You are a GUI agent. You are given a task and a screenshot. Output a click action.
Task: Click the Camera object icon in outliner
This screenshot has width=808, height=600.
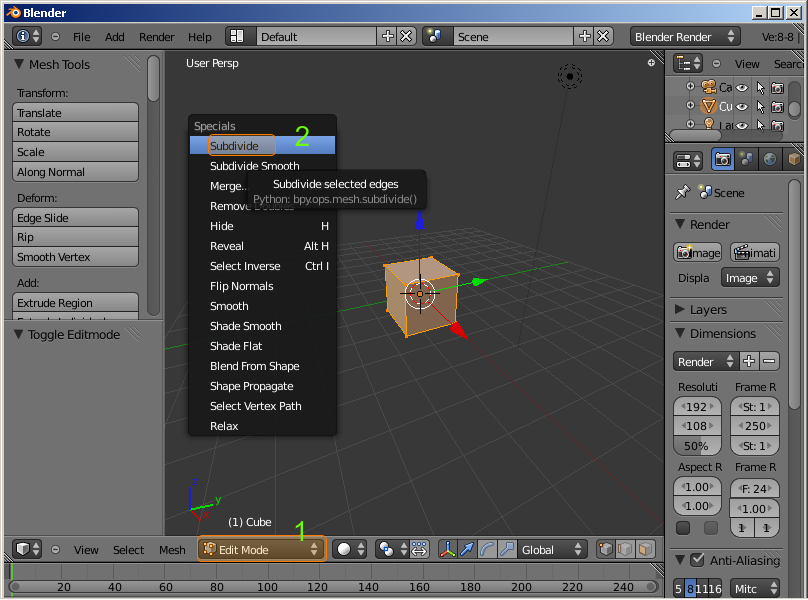click(x=709, y=87)
